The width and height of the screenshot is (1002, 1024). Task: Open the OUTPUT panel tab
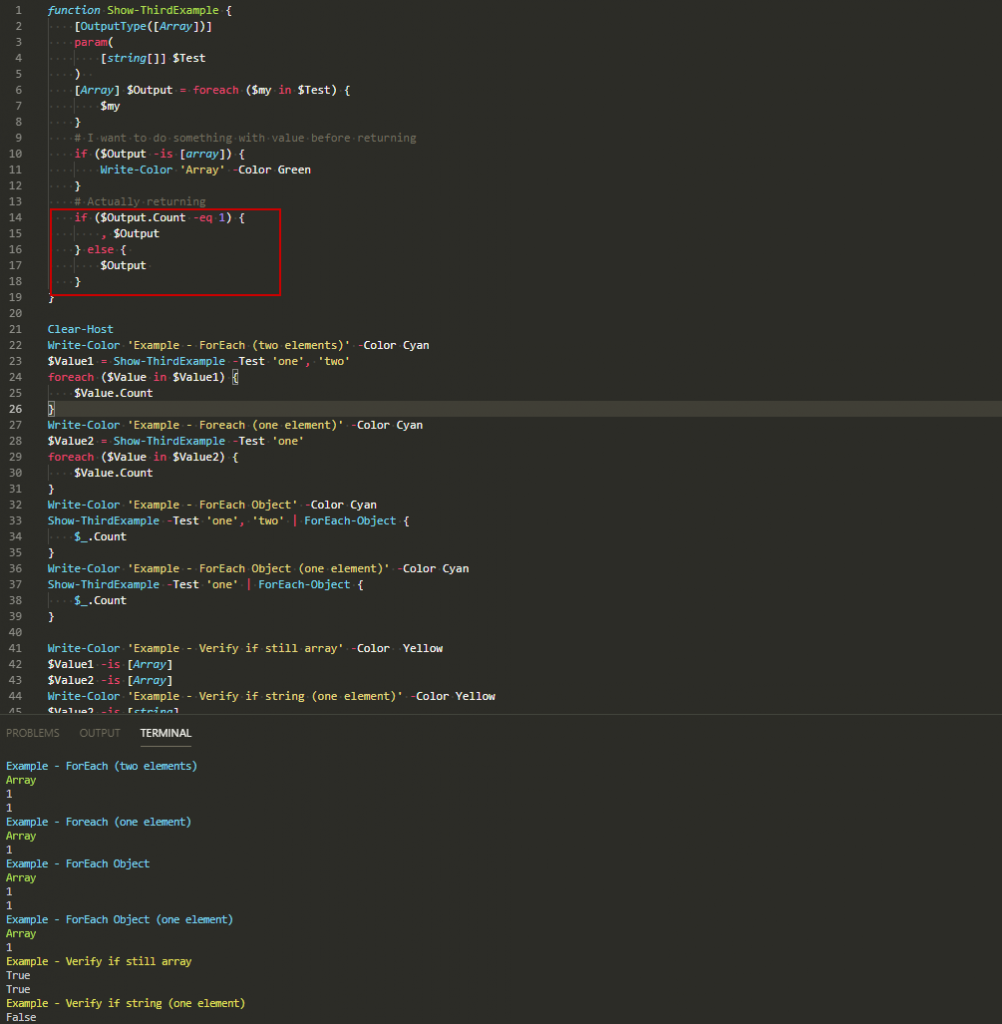point(99,732)
